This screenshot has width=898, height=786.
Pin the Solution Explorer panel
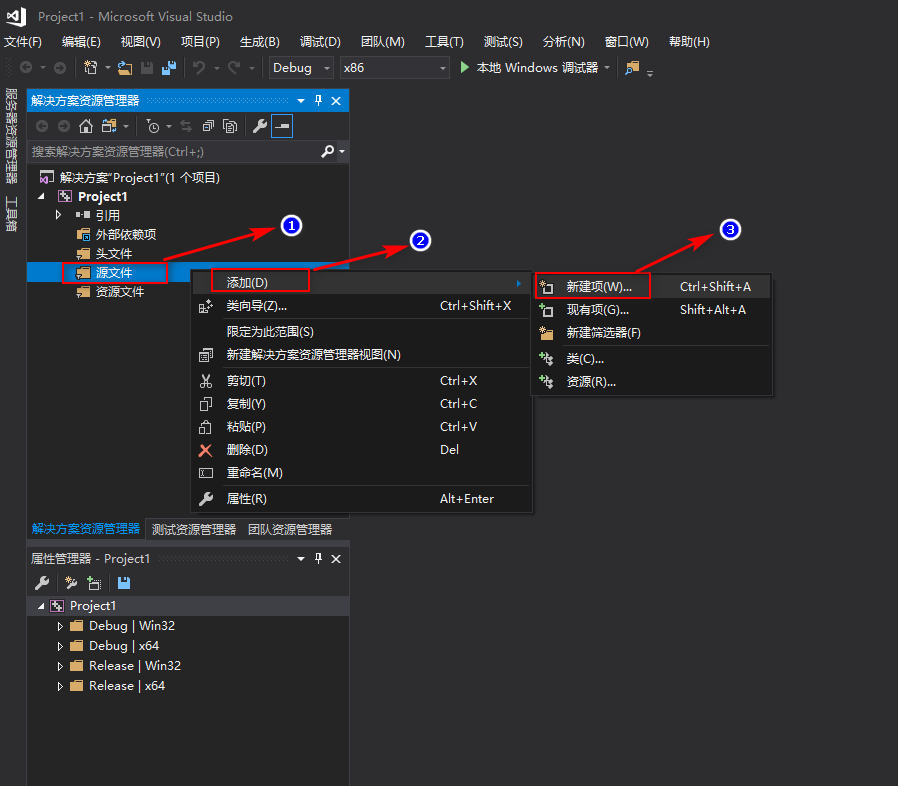(x=318, y=100)
